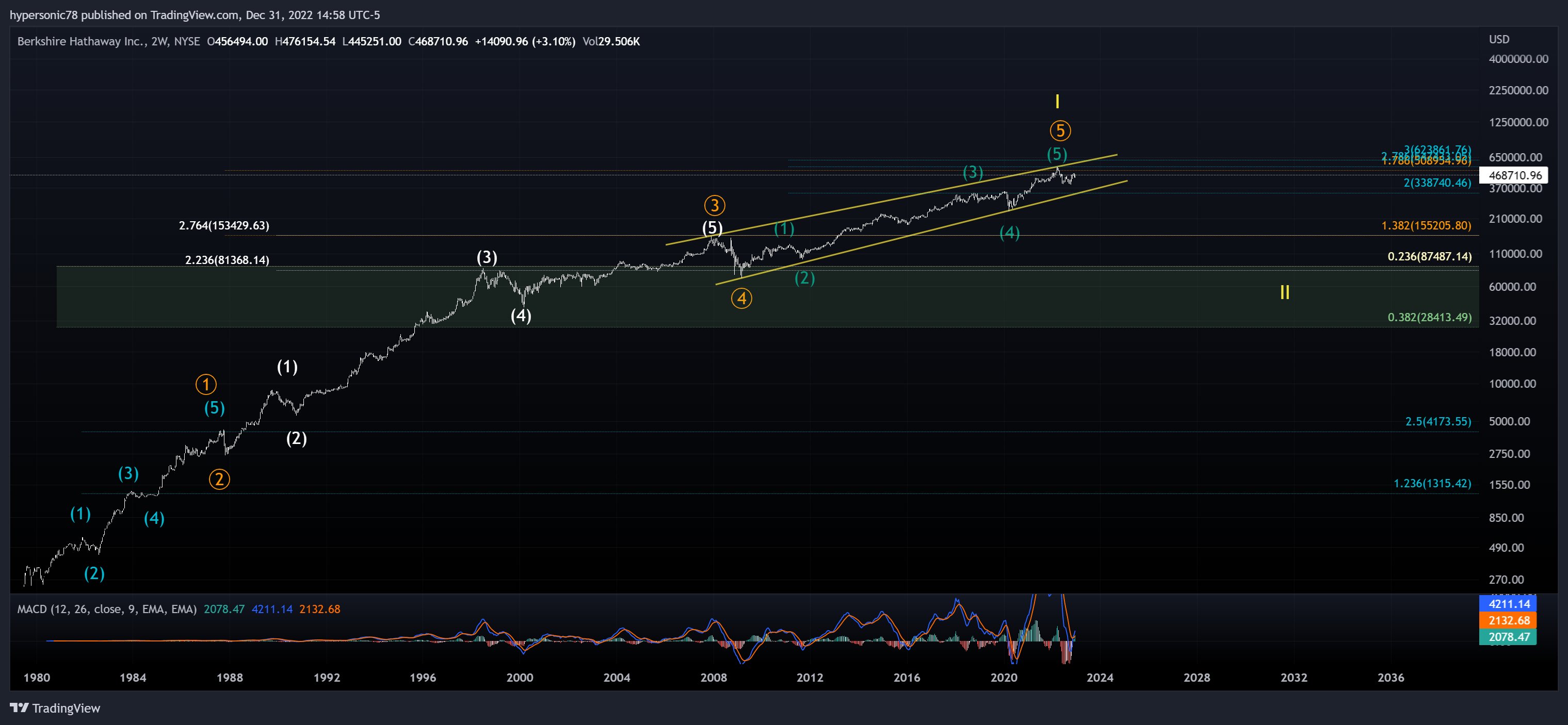Select the Fib label 2.764(153429.63)
The image size is (1568, 725).
(x=224, y=226)
